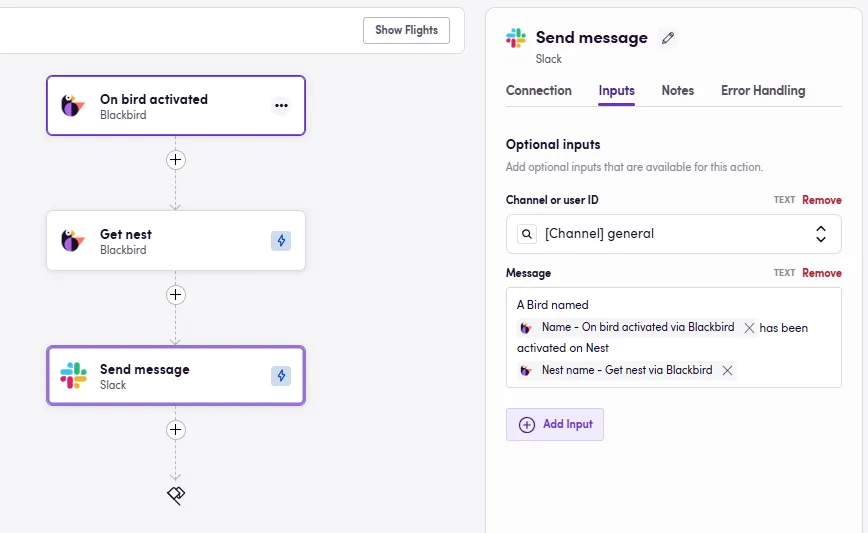Click the pencil icon to rename Send message
Screen dimensions: 868x533
point(668,38)
